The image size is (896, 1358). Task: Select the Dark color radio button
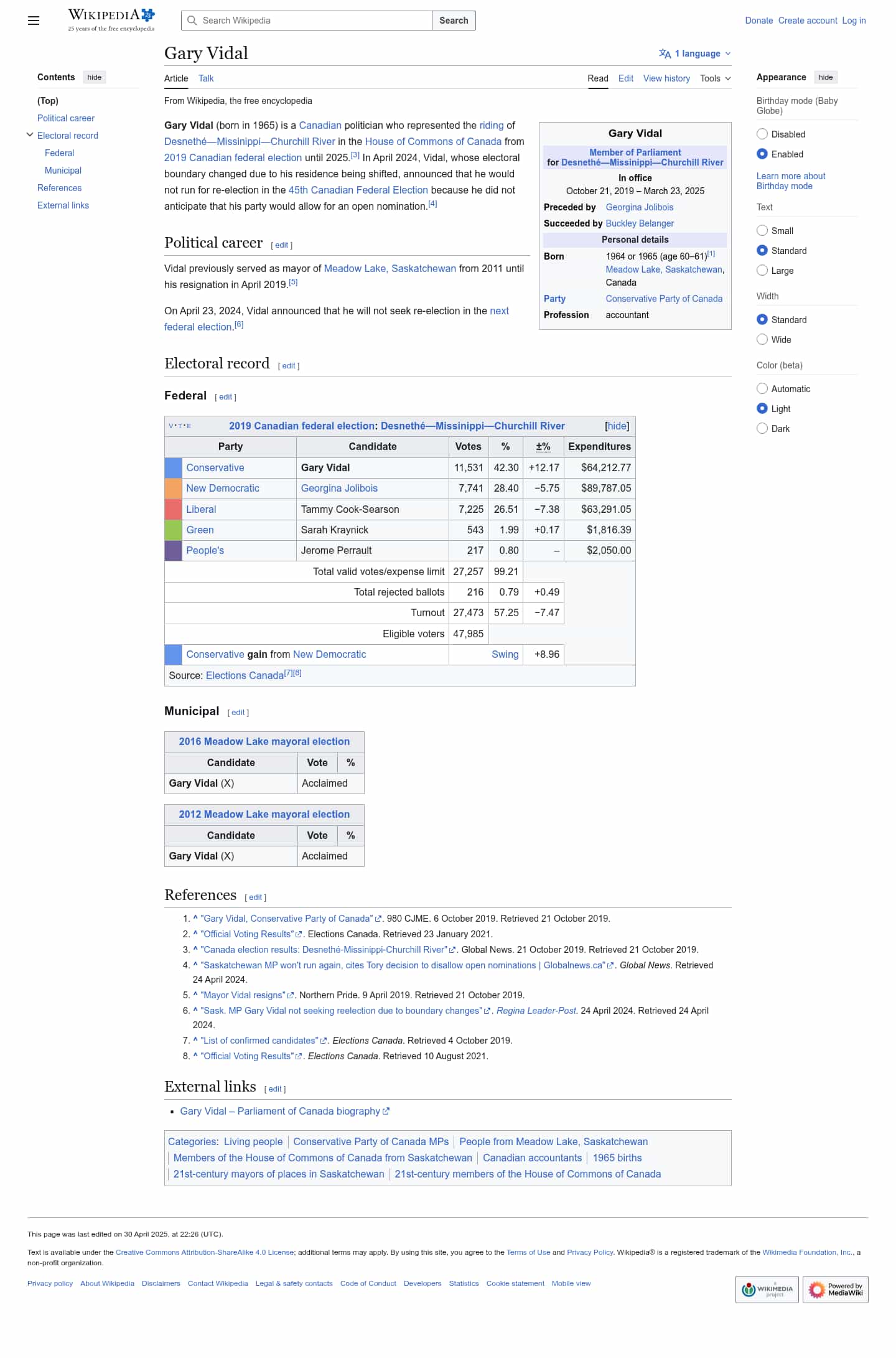[x=762, y=428]
